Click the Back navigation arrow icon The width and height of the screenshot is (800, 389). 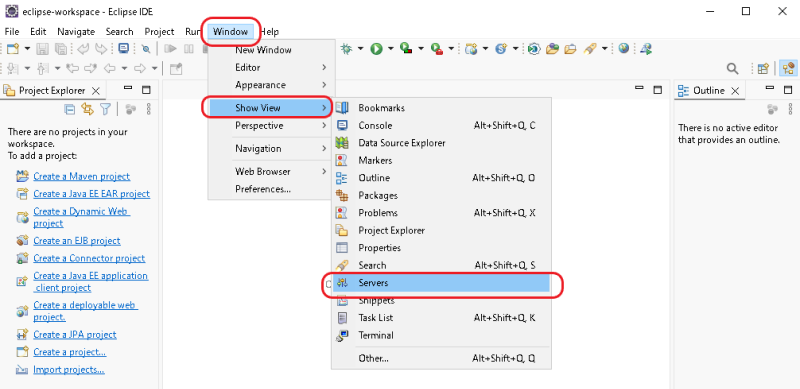pos(110,68)
